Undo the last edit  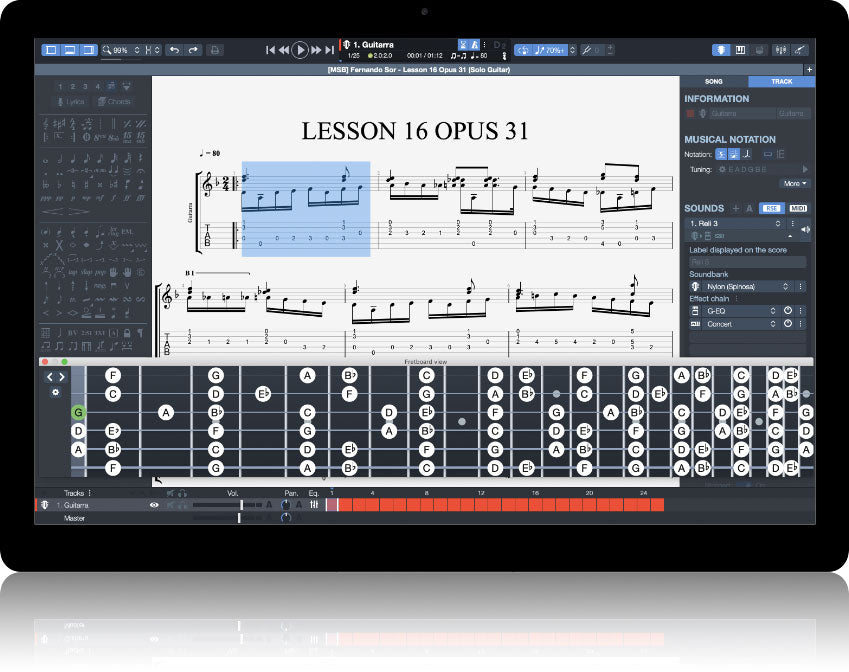tap(174, 50)
